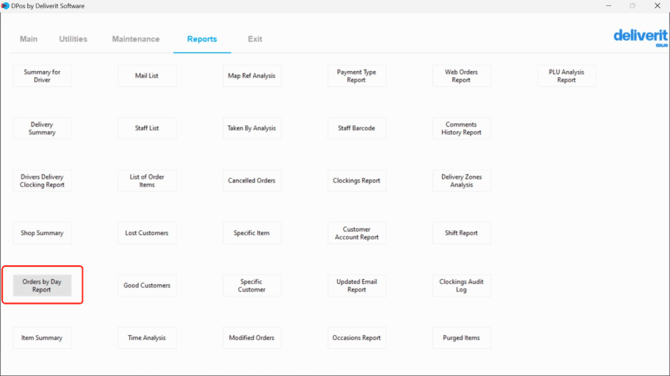Open Updated Email Report

point(356,285)
